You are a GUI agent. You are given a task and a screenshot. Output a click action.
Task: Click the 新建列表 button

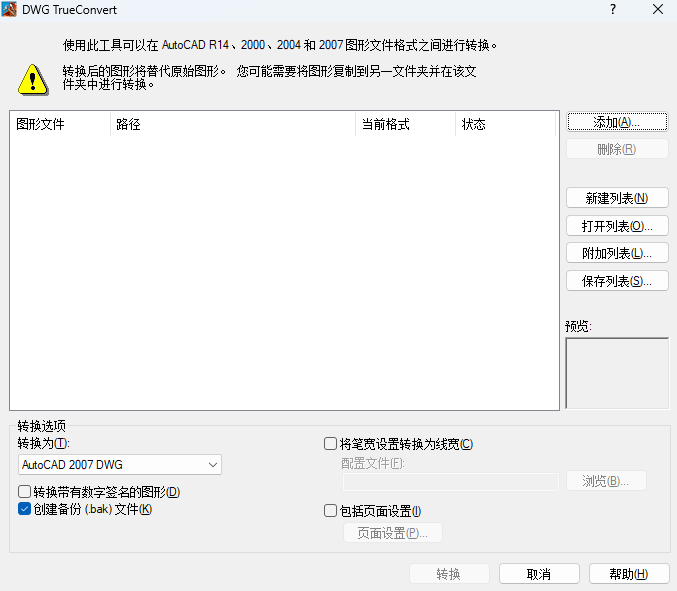616,198
